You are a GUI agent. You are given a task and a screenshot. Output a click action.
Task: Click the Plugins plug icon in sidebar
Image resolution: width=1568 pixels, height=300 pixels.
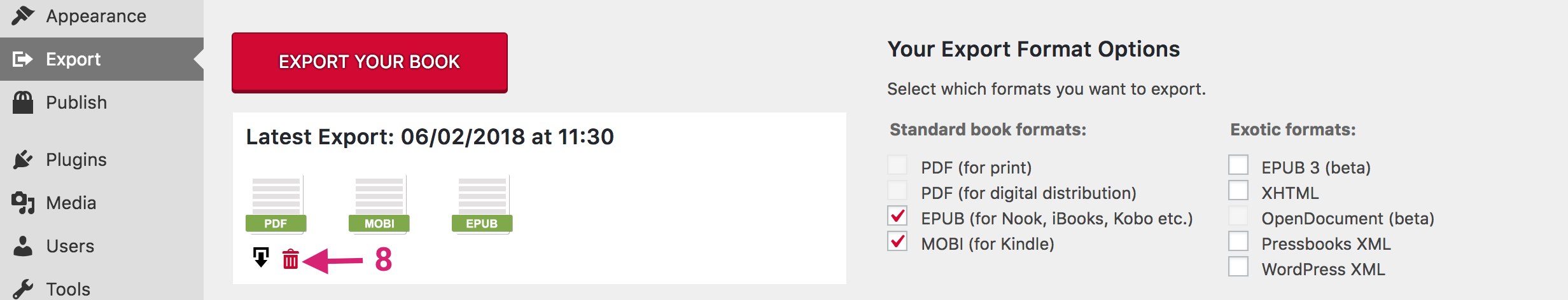(x=23, y=160)
